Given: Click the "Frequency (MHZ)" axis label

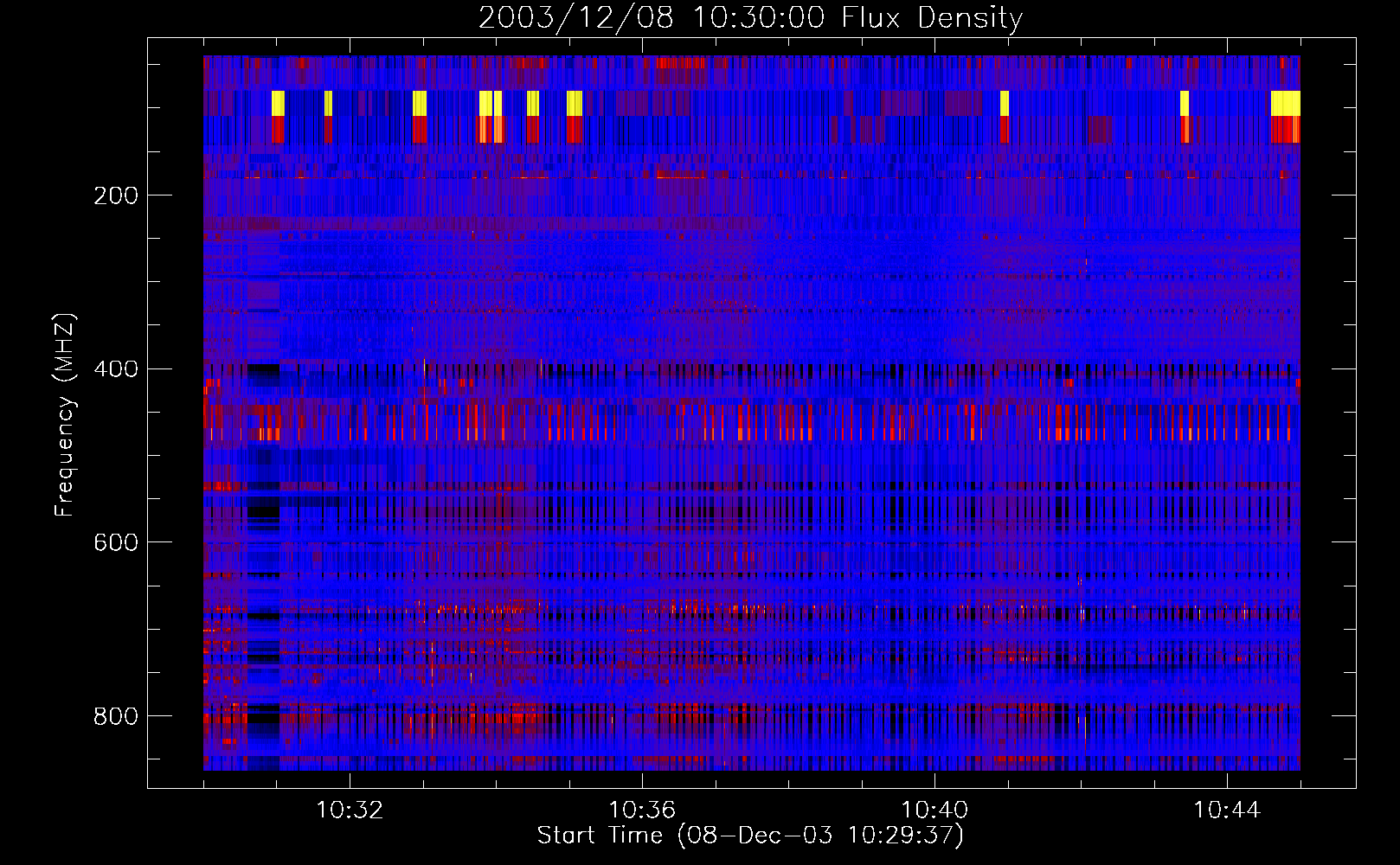Looking at the screenshot, I should [x=64, y=414].
